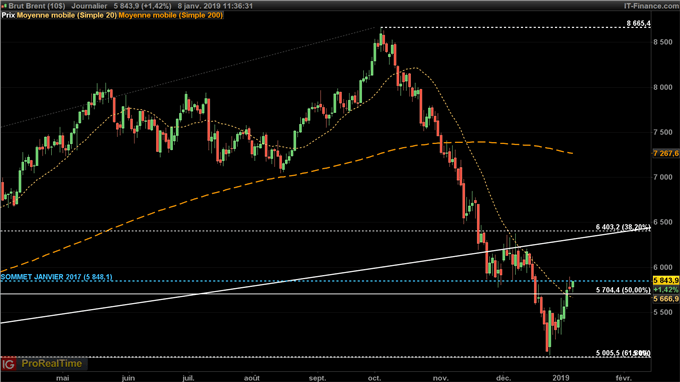Click the 8 000 level on the price axis

point(663,87)
